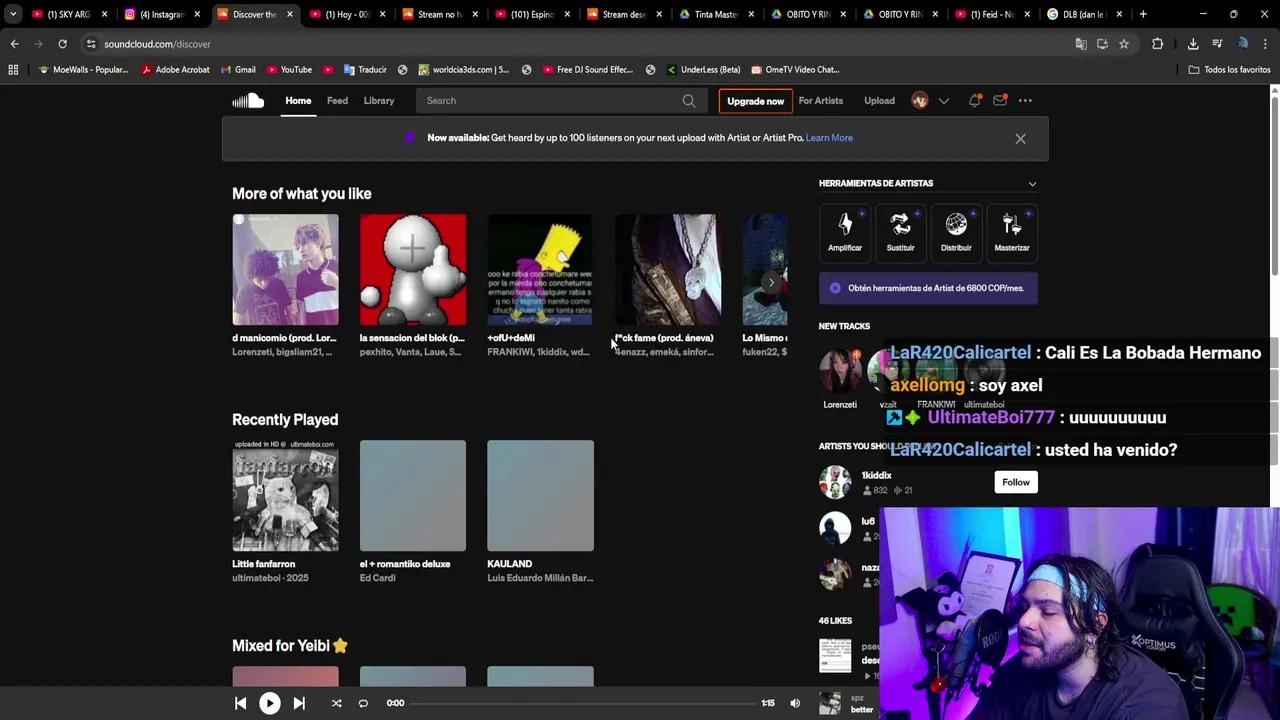Switch to the Tinta Master browser tab

tap(715, 14)
